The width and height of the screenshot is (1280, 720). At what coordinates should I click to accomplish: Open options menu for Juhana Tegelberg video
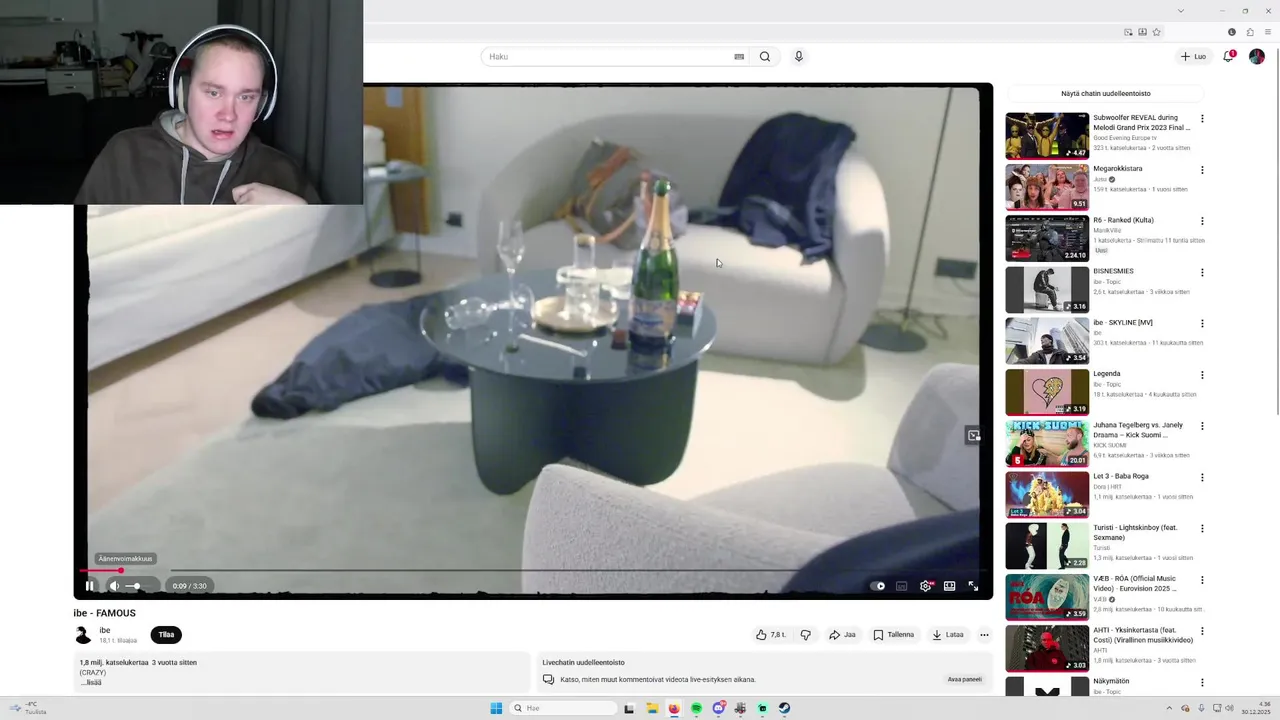click(x=1202, y=426)
